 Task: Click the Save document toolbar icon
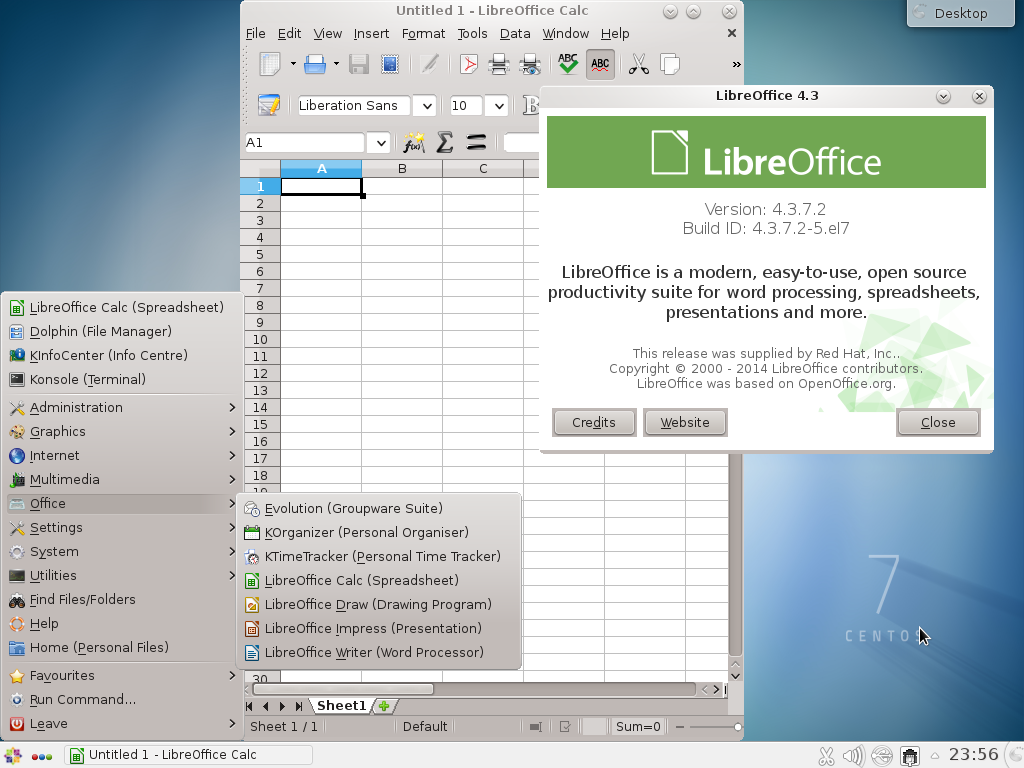[x=359, y=64]
